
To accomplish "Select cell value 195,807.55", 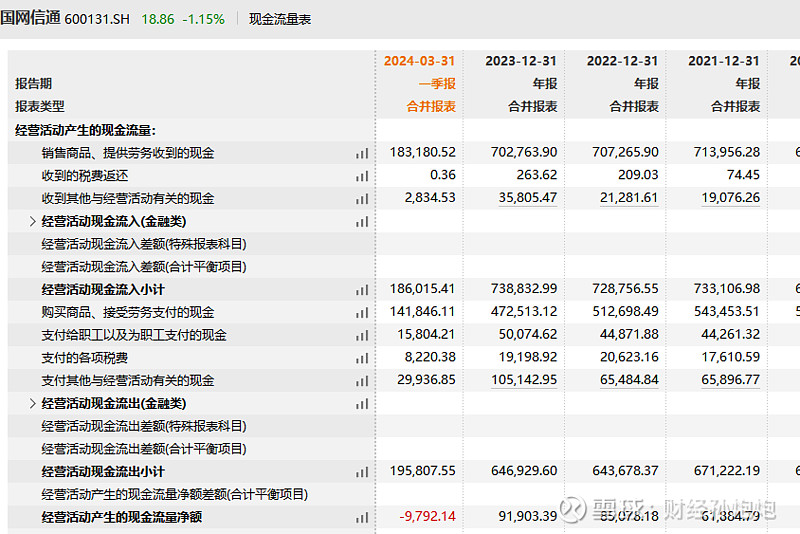I will point(422,471).
